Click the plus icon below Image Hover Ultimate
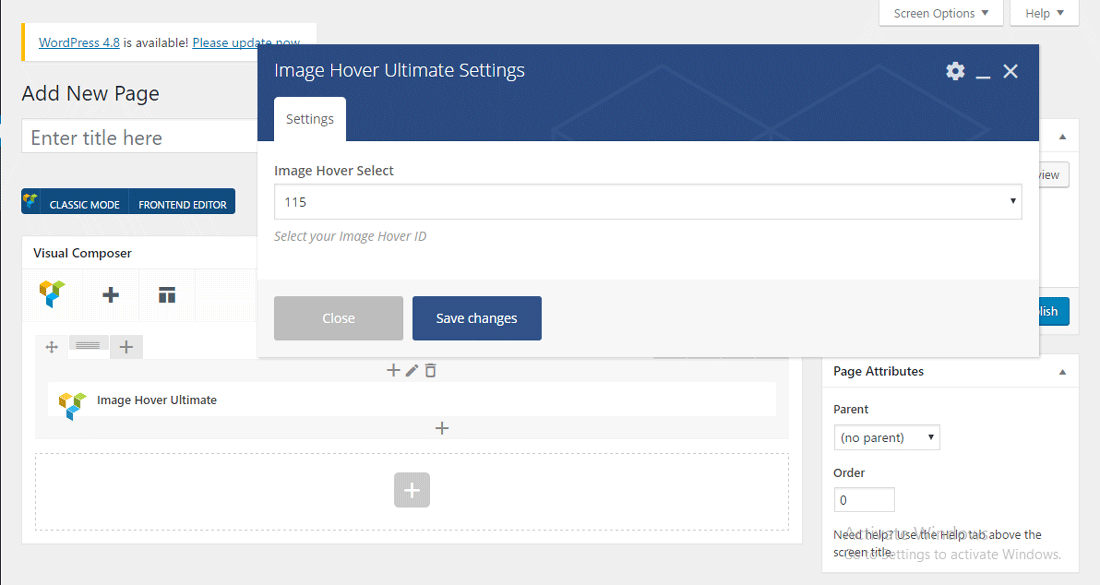 [442, 428]
